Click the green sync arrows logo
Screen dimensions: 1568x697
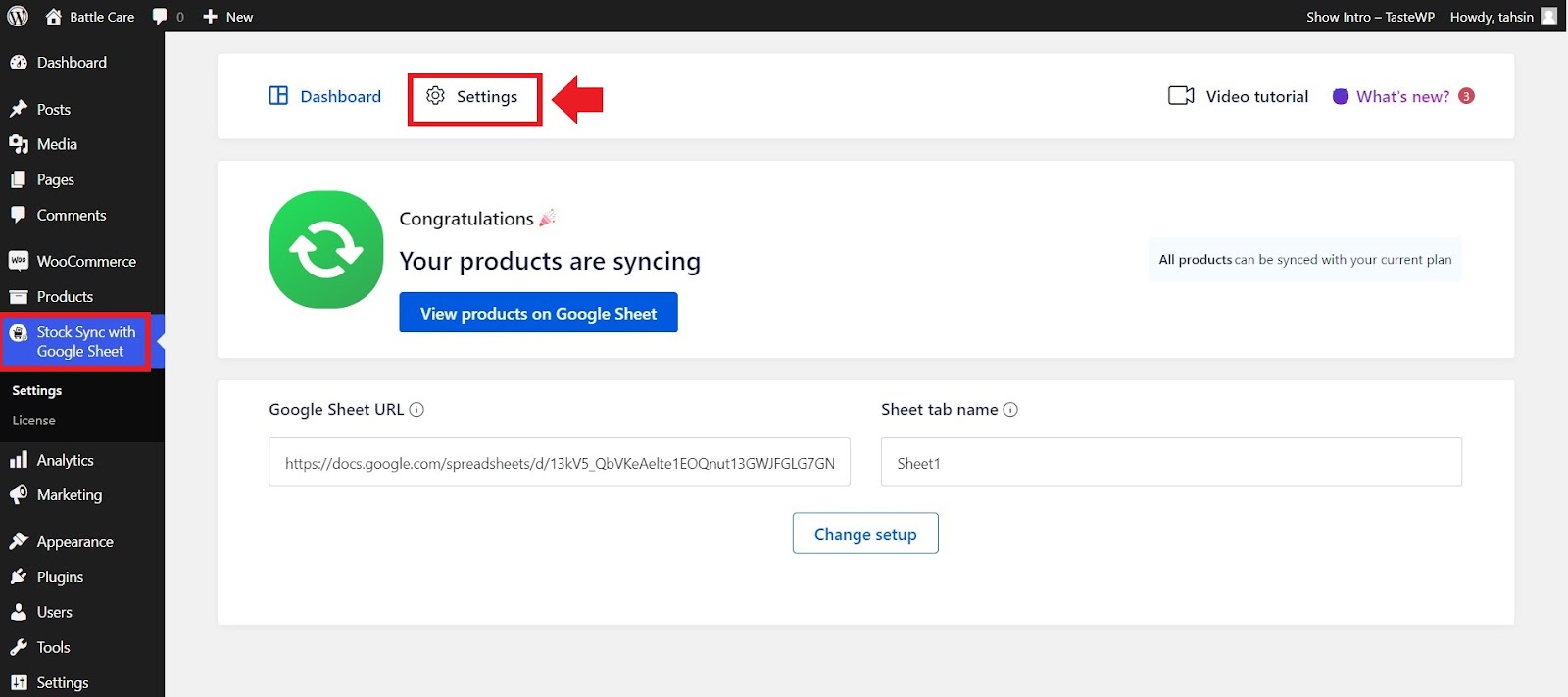click(x=326, y=249)
